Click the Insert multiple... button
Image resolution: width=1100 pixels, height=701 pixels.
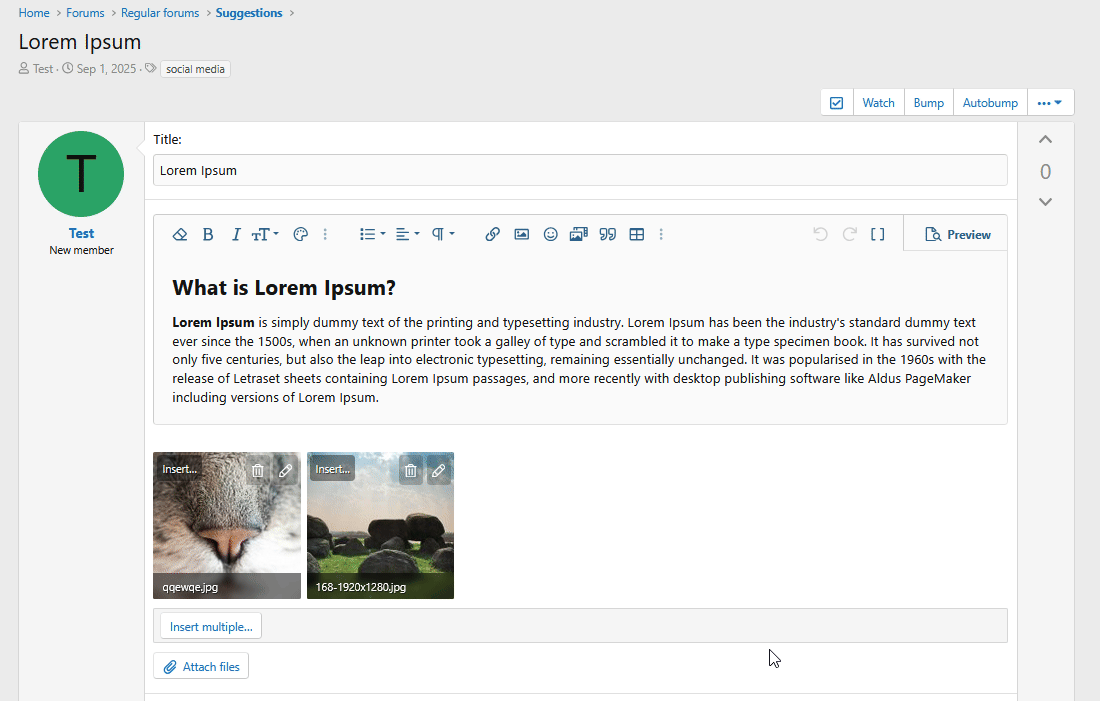211,627
